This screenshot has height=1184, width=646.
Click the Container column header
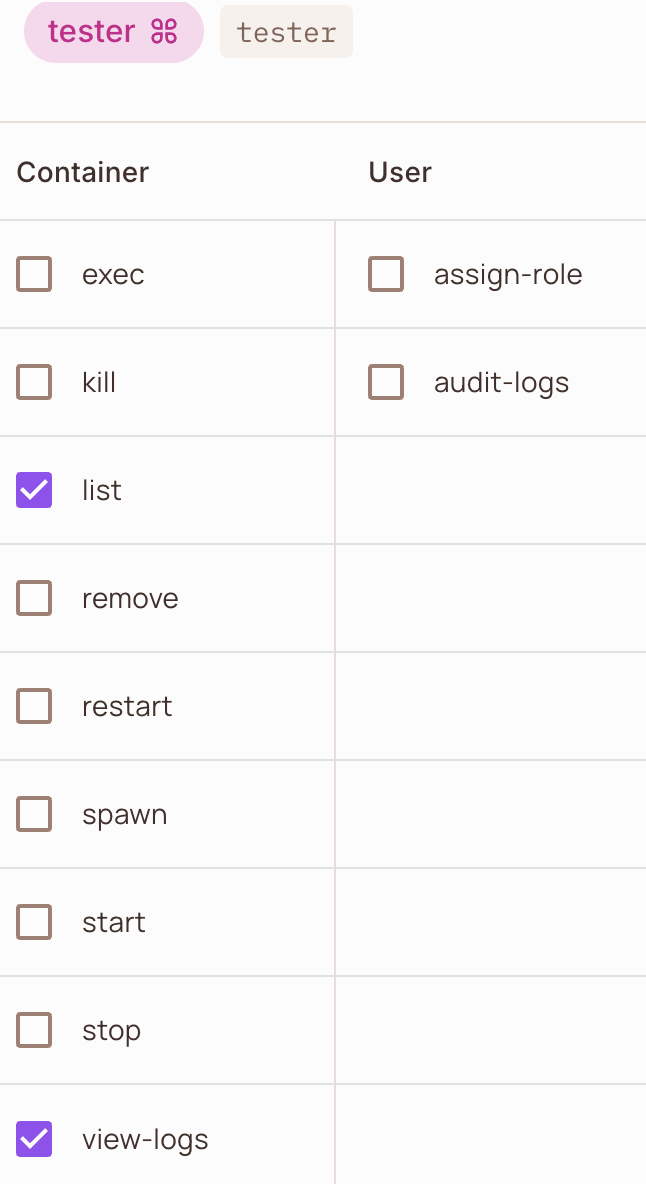83,172
